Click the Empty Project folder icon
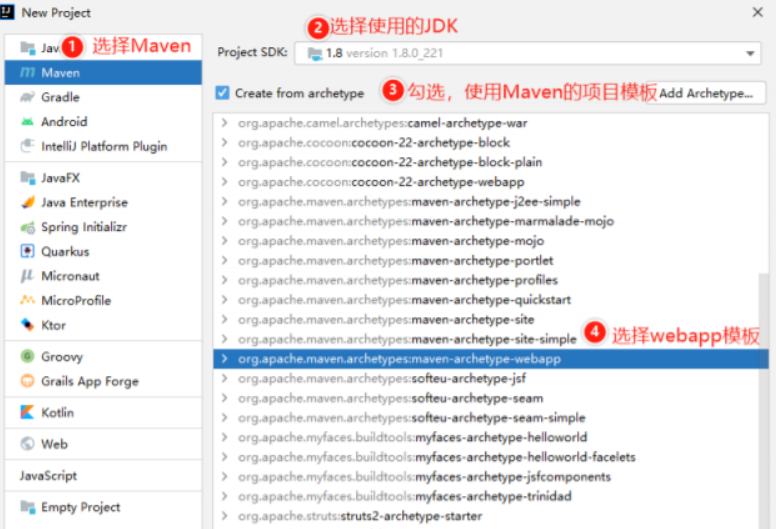Image resolution: width=776 pixels, height=529 pixels. pyautogui.click(x=28, y=507)
